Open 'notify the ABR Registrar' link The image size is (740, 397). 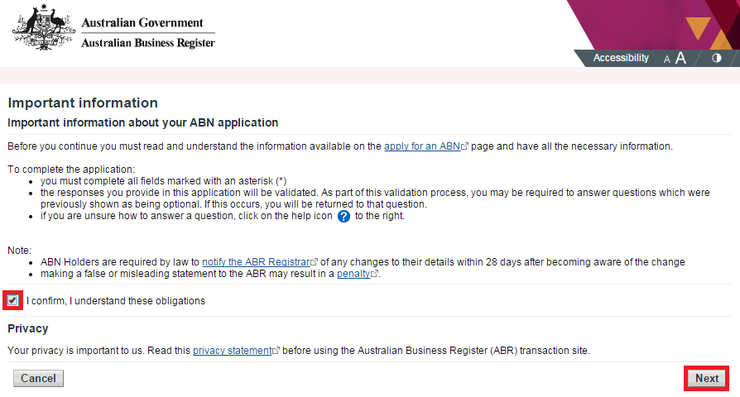pos(256,262)
